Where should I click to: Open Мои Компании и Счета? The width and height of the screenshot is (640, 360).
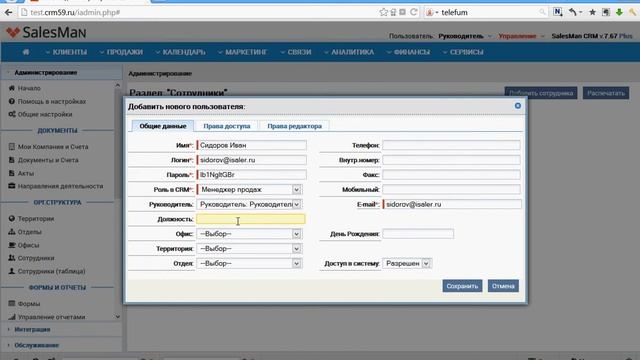53,147
